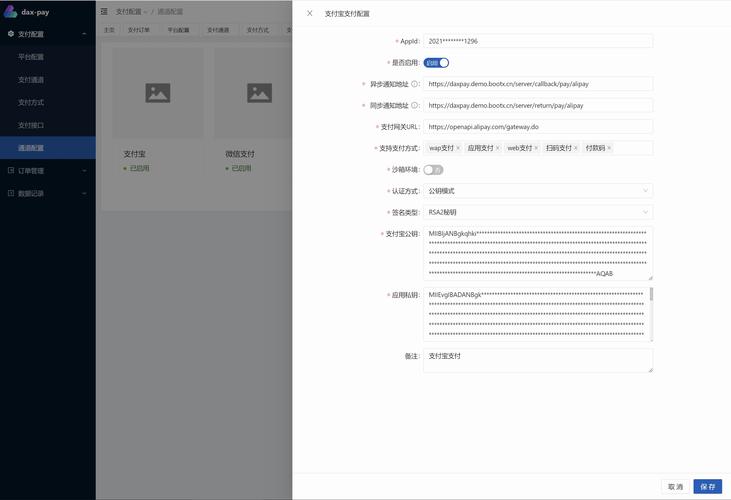
Task: Click the dax-pay title text
Action: click(x=35, y=12)
